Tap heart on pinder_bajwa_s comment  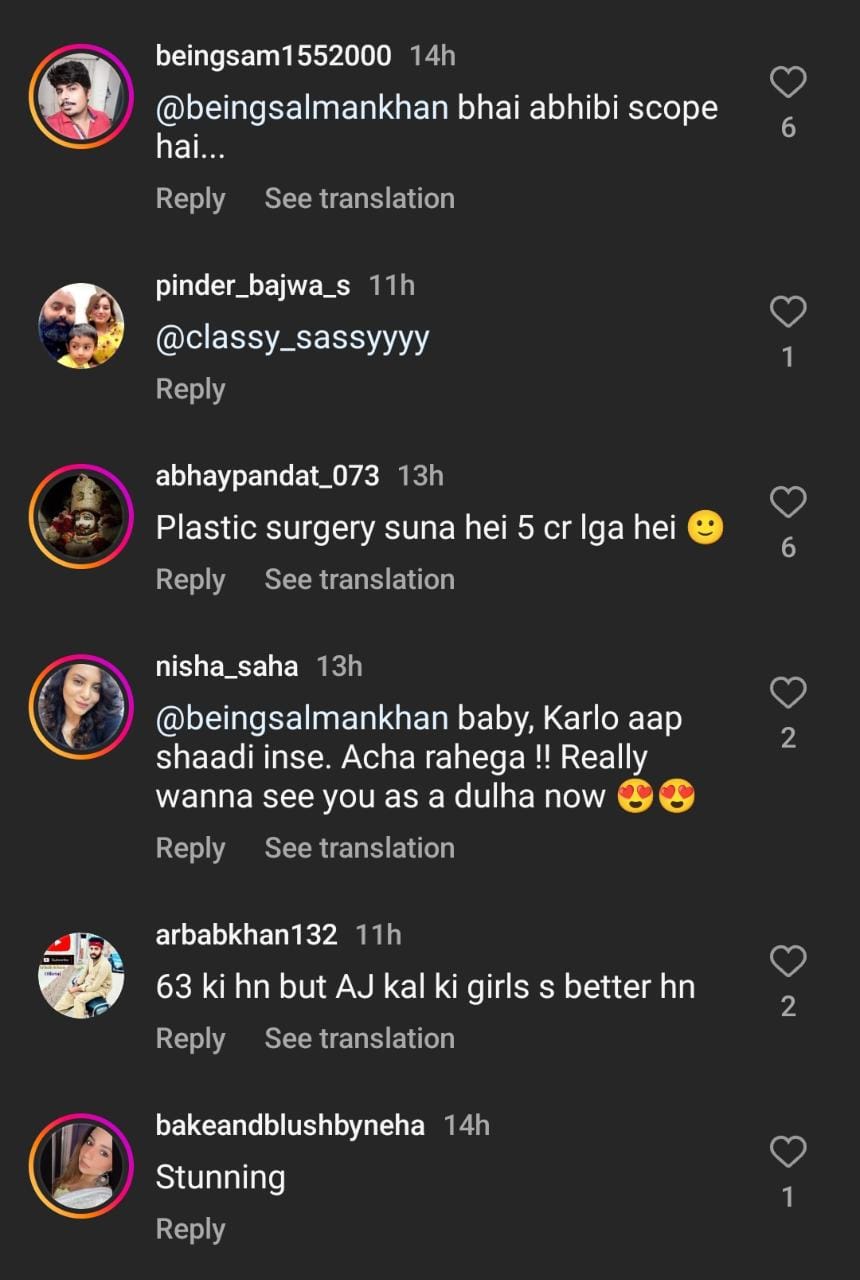click(788, 313)
